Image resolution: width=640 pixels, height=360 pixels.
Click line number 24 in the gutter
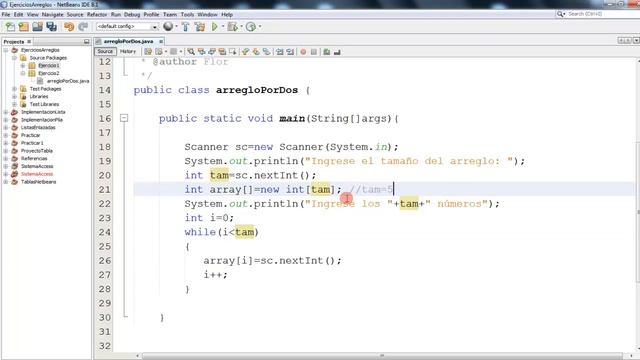tap(104, 232)
